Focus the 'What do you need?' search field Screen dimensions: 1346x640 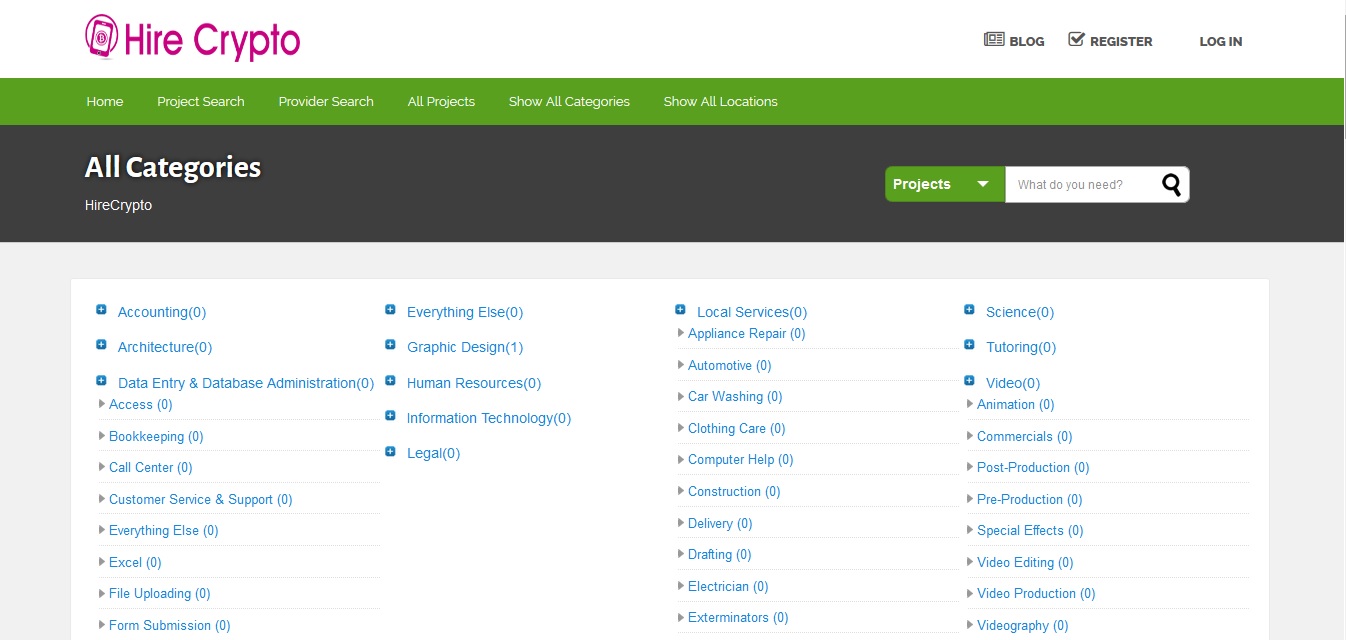1082,184
